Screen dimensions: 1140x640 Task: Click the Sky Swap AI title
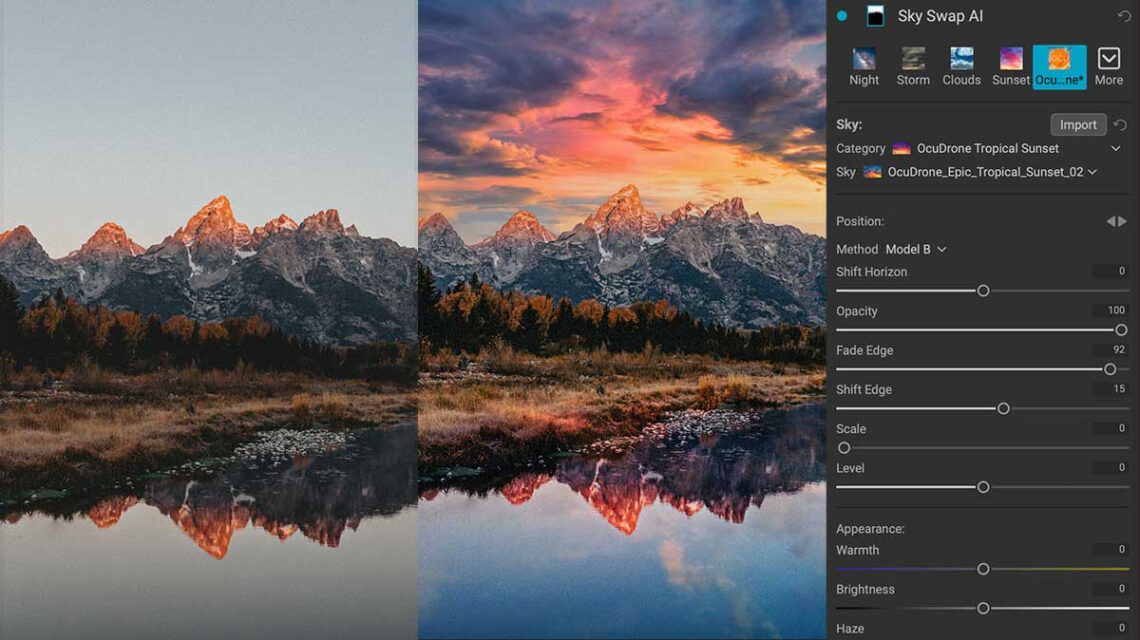pyautogui.click(x=940, y=16)
